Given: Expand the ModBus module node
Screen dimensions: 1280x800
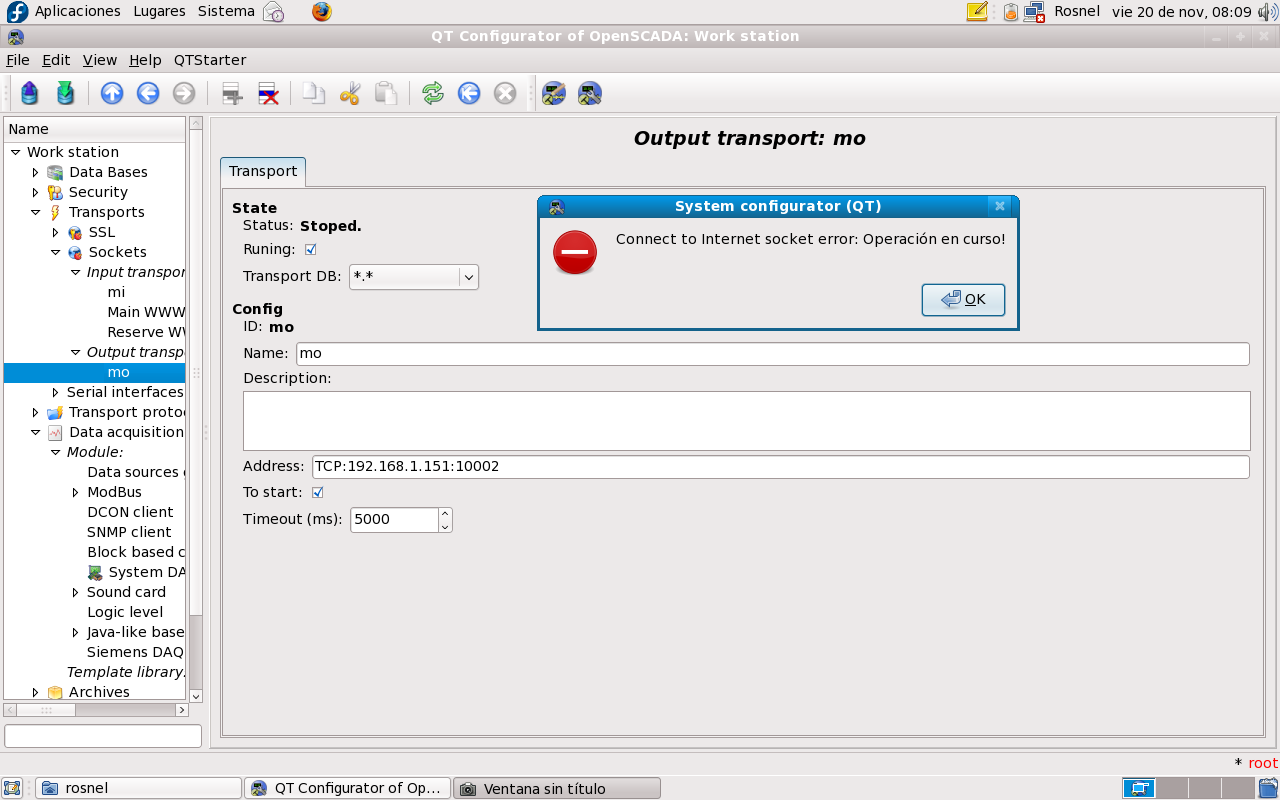Looking at the screenshot, I should click(x=76, y=492).
